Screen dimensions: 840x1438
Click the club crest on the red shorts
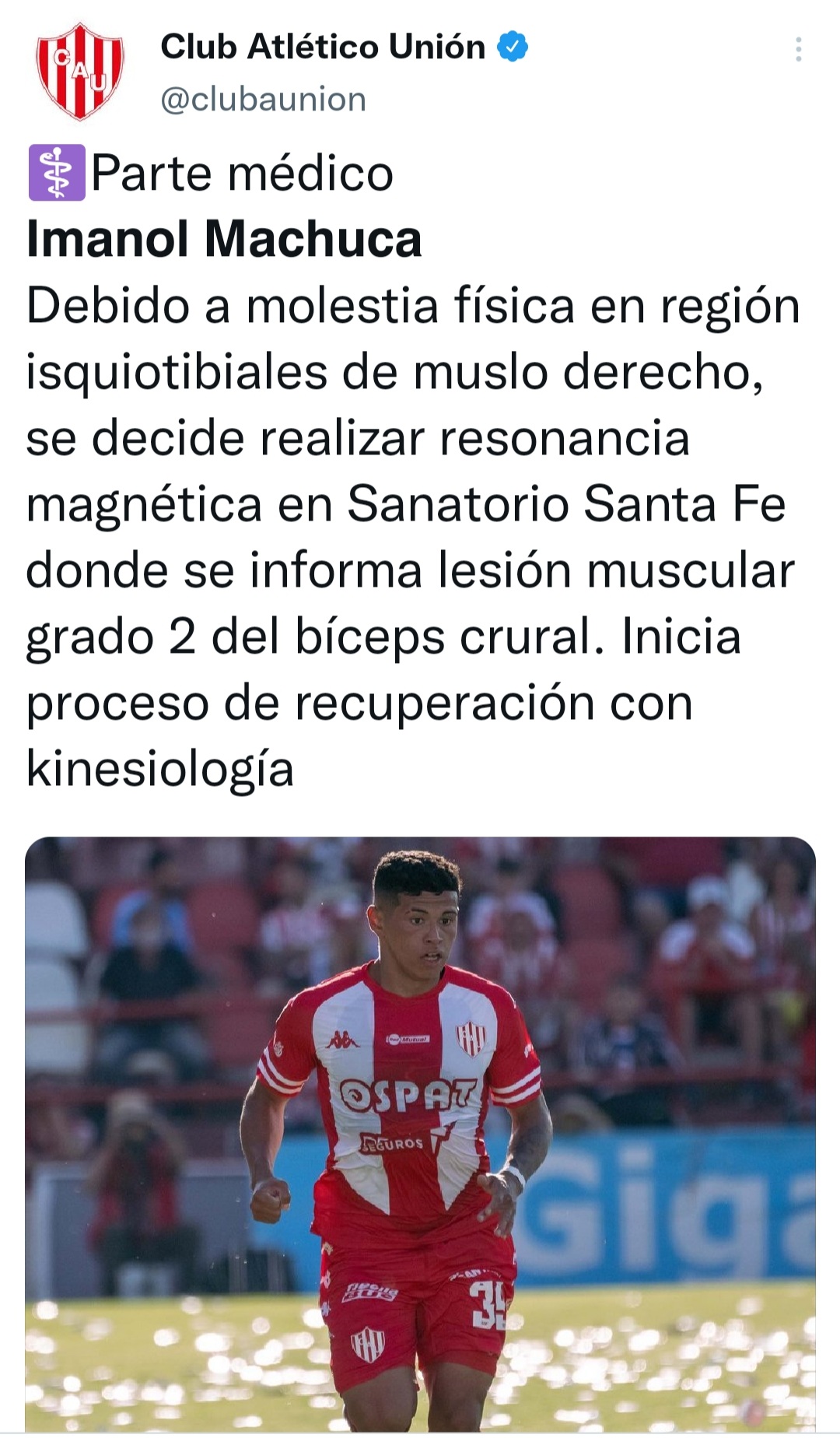click(366, 1343)
